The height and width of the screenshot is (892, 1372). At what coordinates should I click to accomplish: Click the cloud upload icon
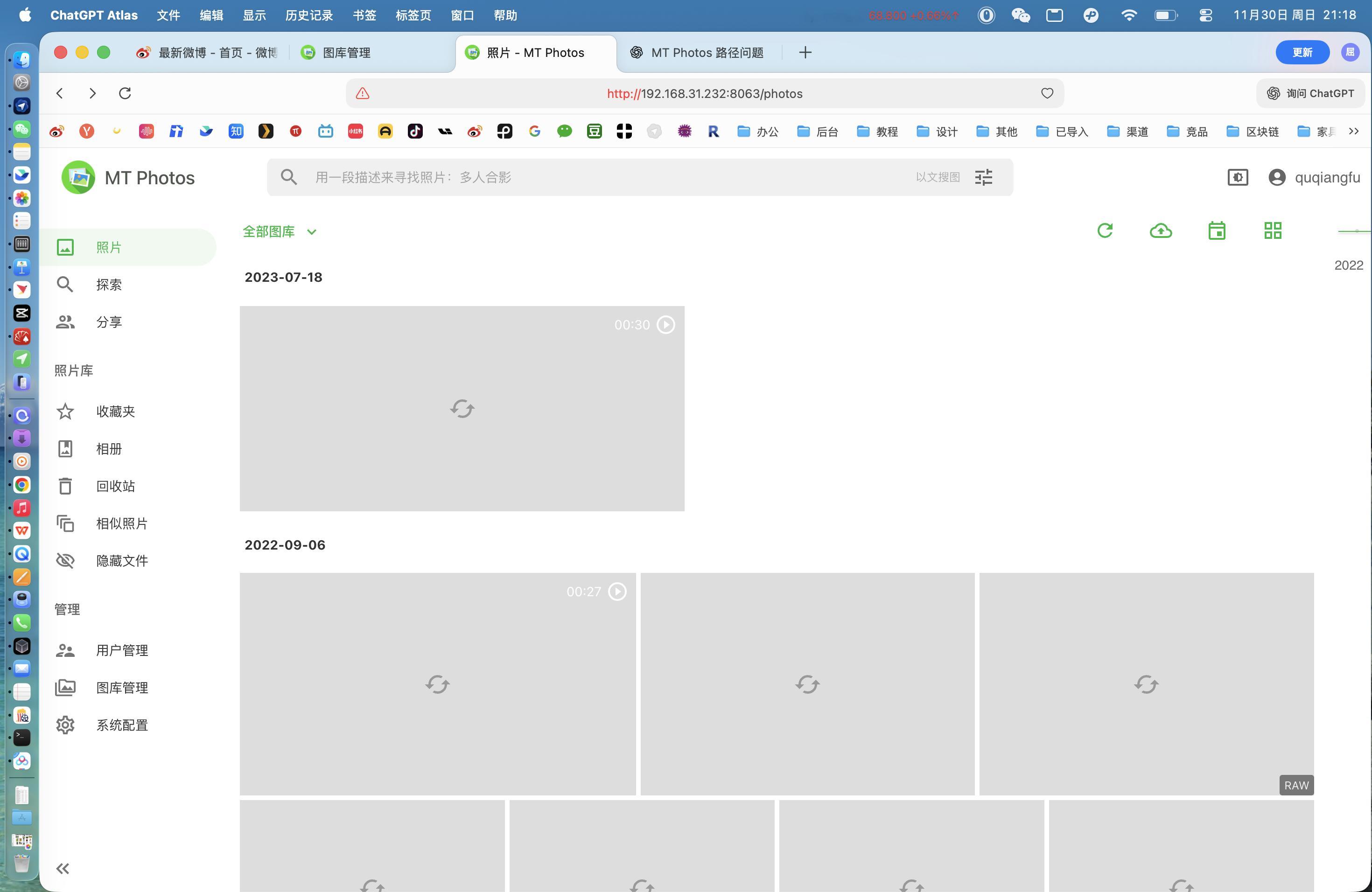[1161, 231]
